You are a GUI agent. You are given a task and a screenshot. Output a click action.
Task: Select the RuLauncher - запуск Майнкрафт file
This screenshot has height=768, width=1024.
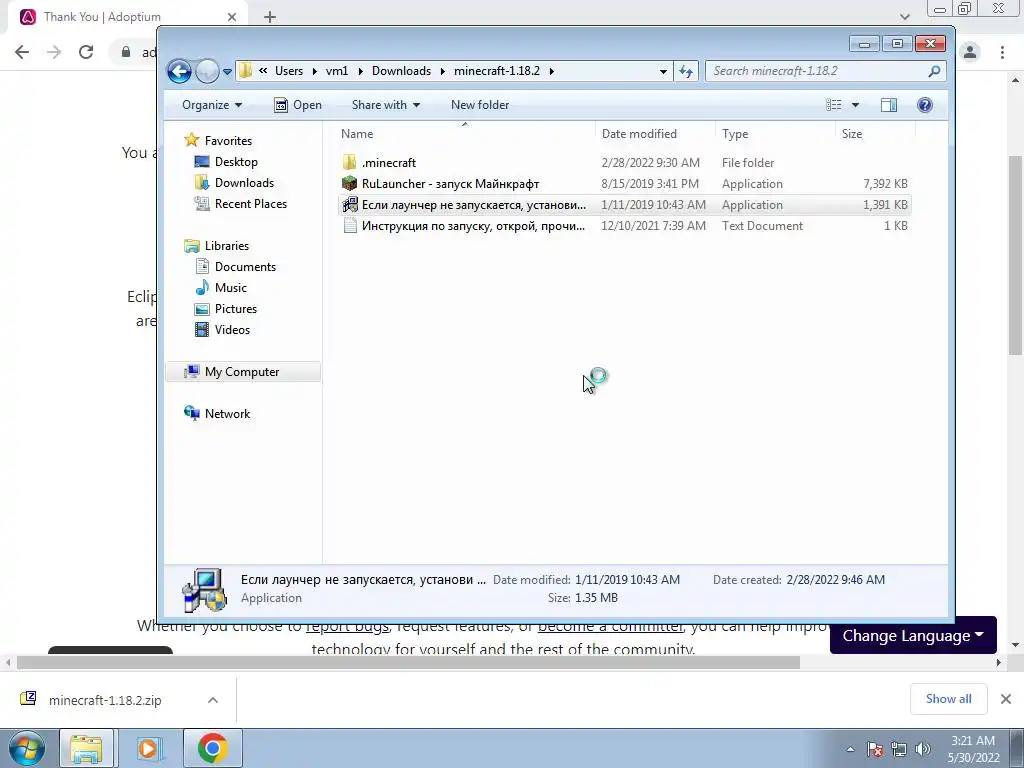tap(624, 184)
